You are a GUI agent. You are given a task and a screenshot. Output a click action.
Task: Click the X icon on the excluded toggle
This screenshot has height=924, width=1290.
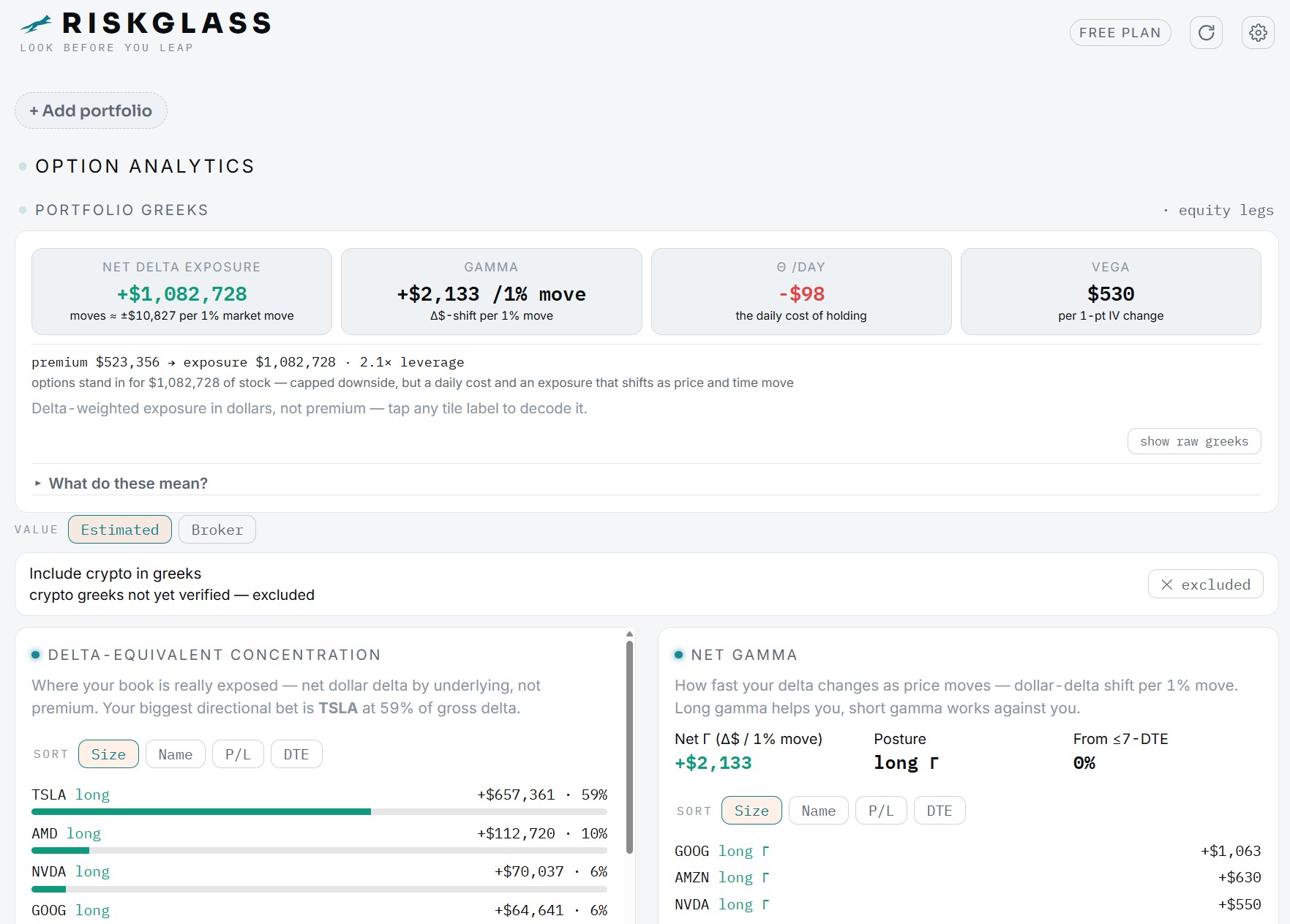[x=1166, y=585]
